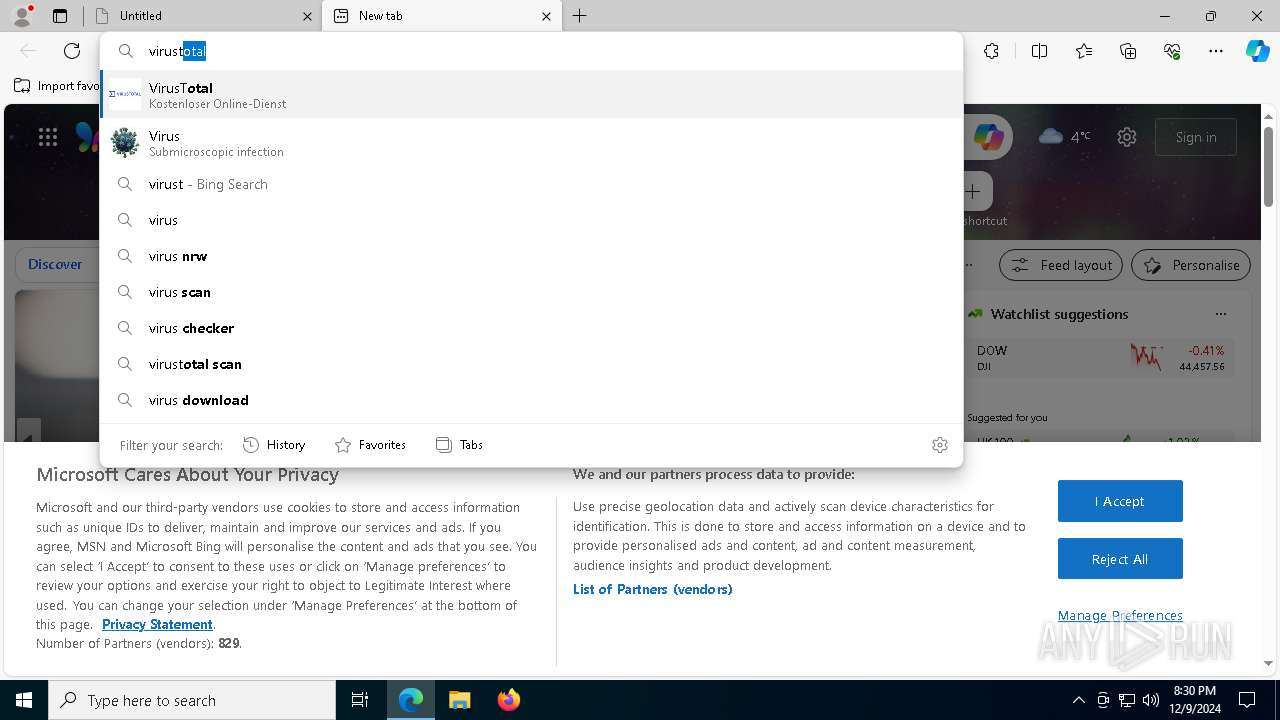Open the MSN apps grid icon
The height and width of the screenshot is (720, 1280).
point(48,138)
